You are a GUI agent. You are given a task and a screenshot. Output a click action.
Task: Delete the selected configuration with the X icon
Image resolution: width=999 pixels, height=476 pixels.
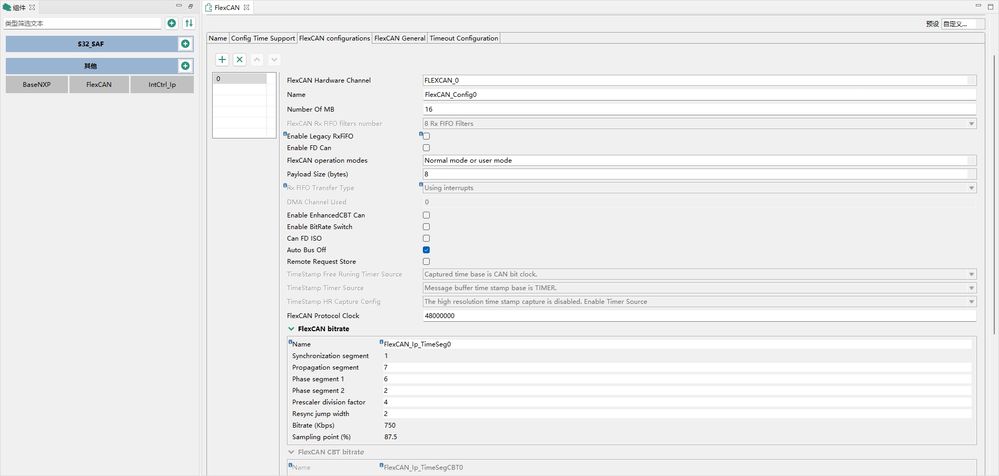[x=240, y=60]
